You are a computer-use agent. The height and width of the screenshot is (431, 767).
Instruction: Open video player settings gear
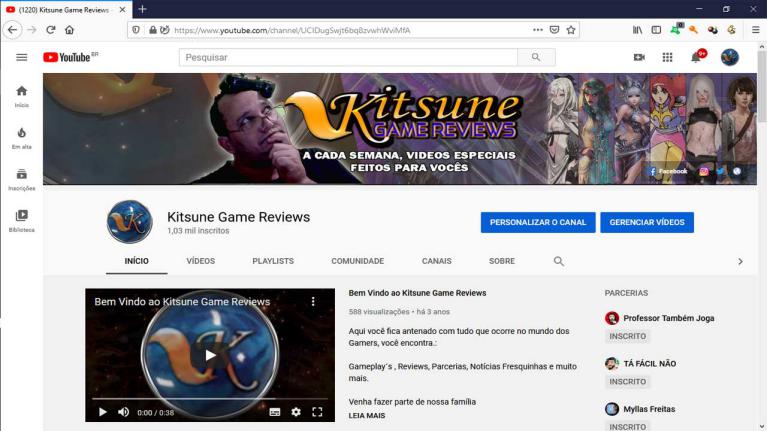(296, 411)
